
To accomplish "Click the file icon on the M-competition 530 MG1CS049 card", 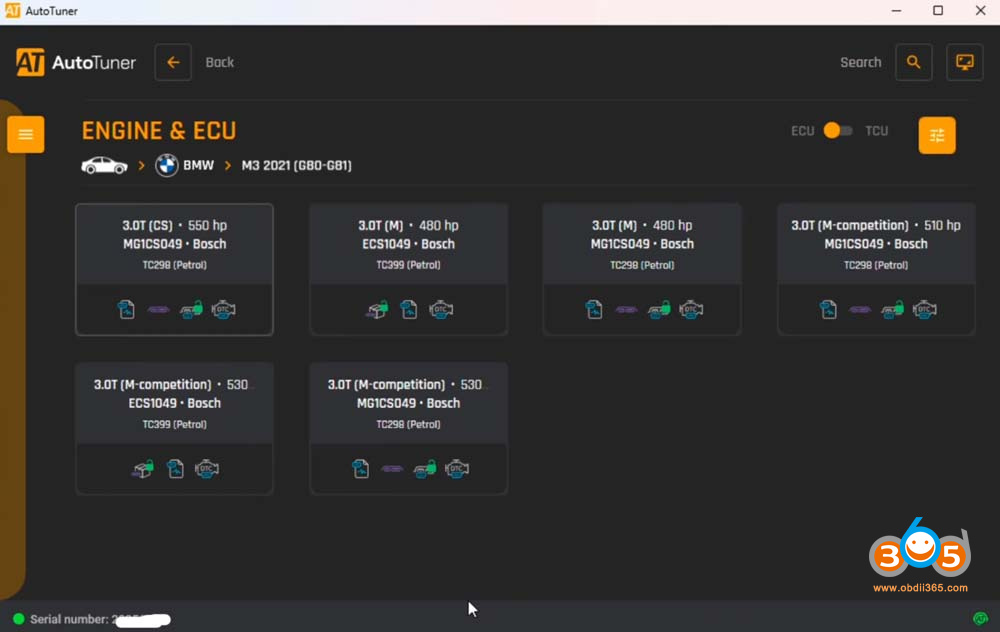I will (x=360, y=469).
